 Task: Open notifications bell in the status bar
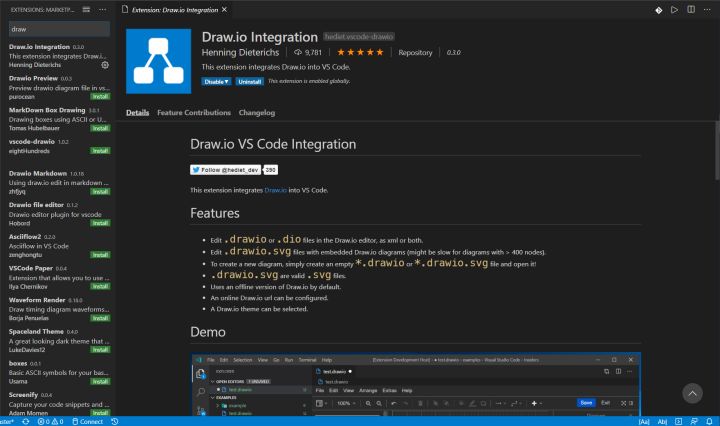(709, 421)
